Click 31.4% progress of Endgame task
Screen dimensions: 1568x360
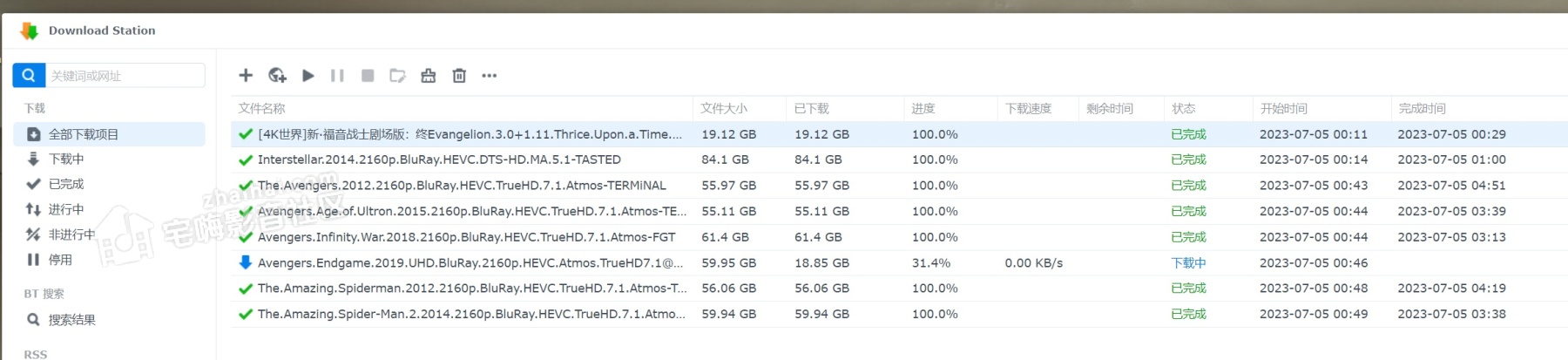point(931,262)
